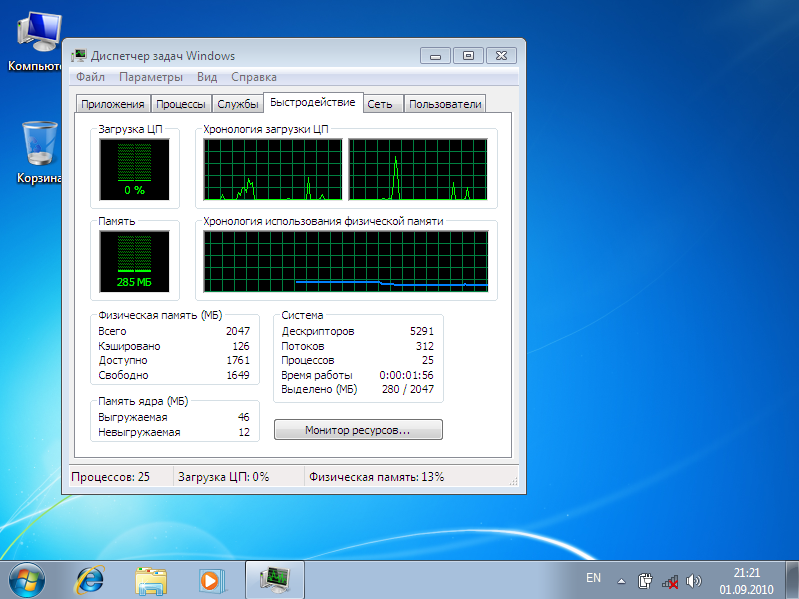Open the Вид menu
Image resolution: width=799 pixels, height=599 pixels.
click(x=207, y=77)
